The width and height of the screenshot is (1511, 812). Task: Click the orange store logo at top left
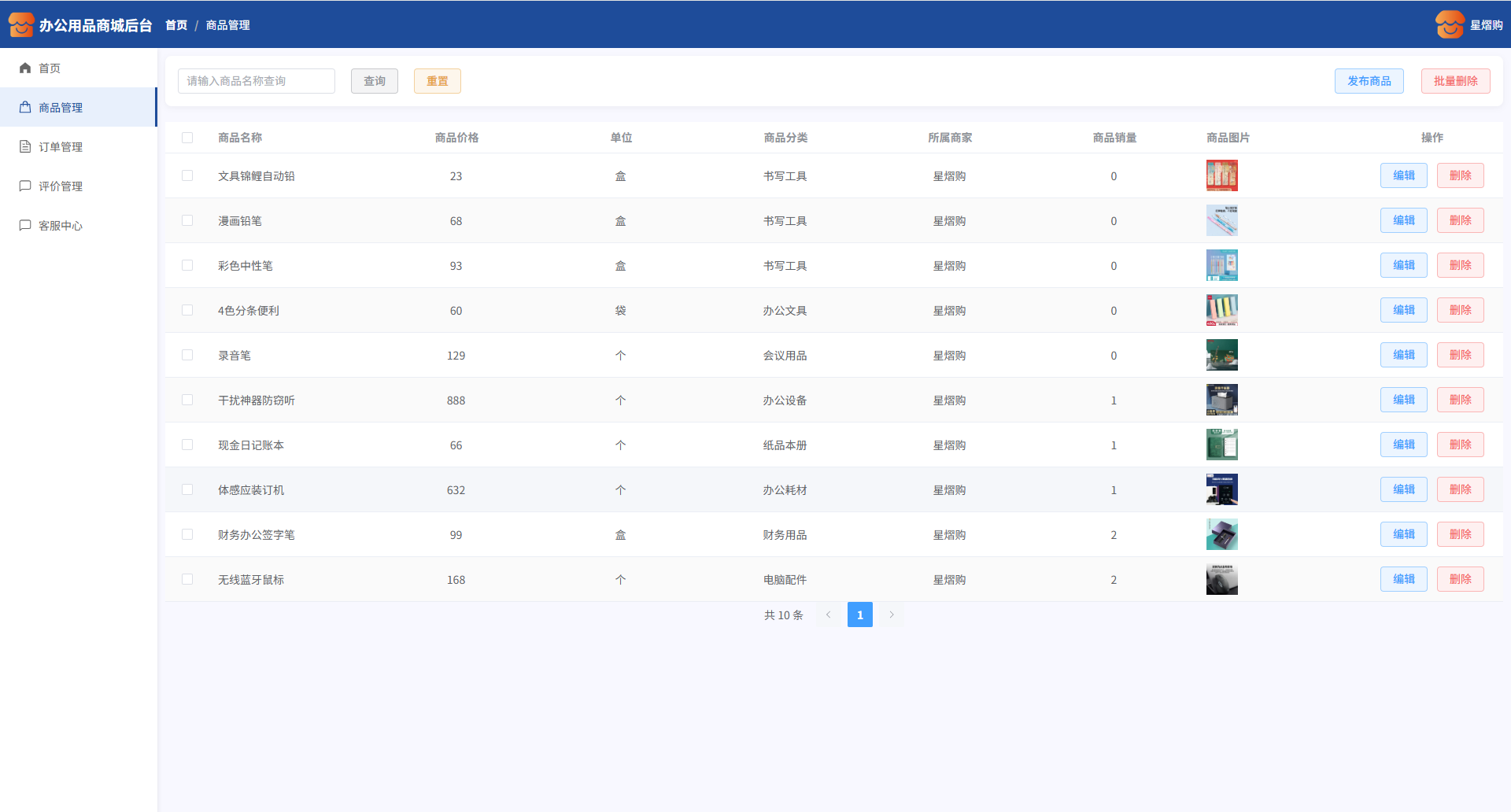coord(21,24)
